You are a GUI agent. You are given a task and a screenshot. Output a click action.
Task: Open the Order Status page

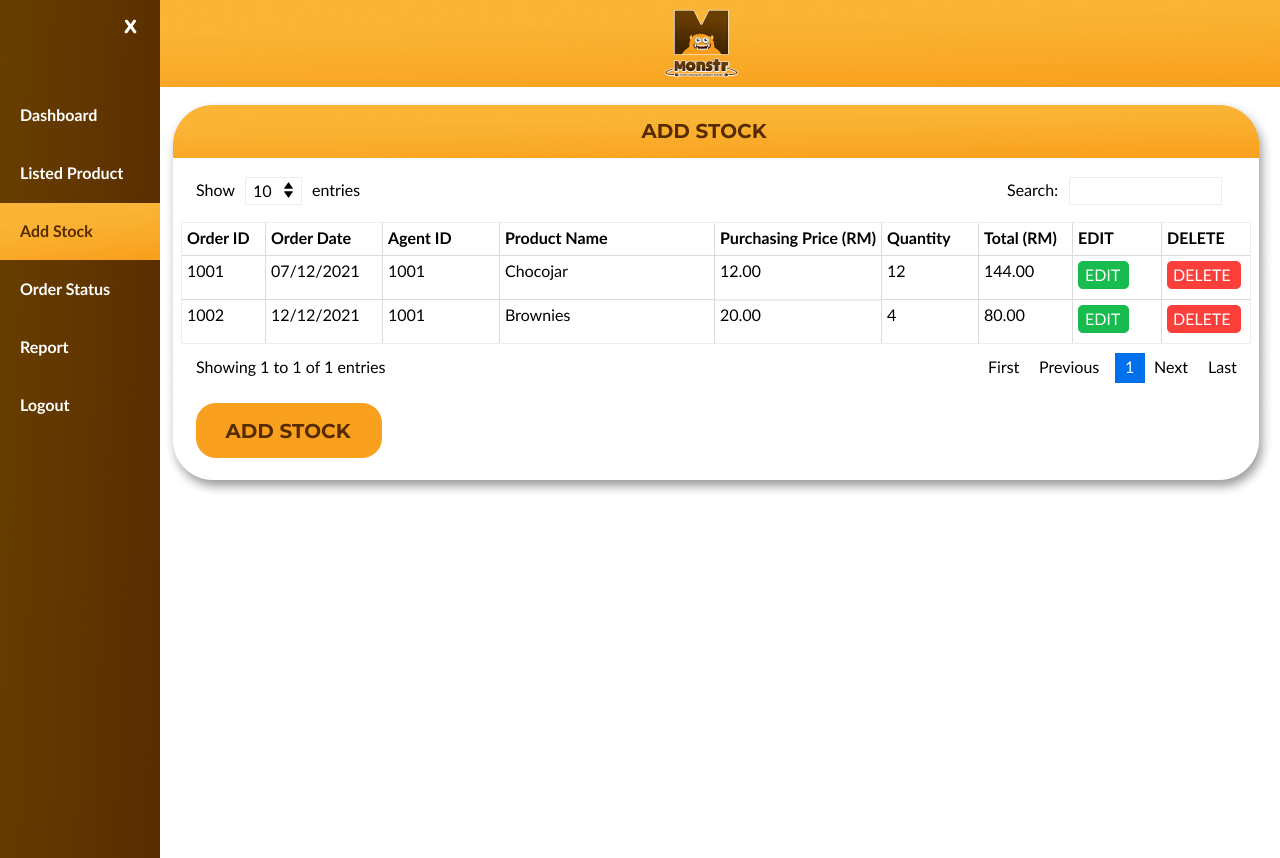[65, 289]
